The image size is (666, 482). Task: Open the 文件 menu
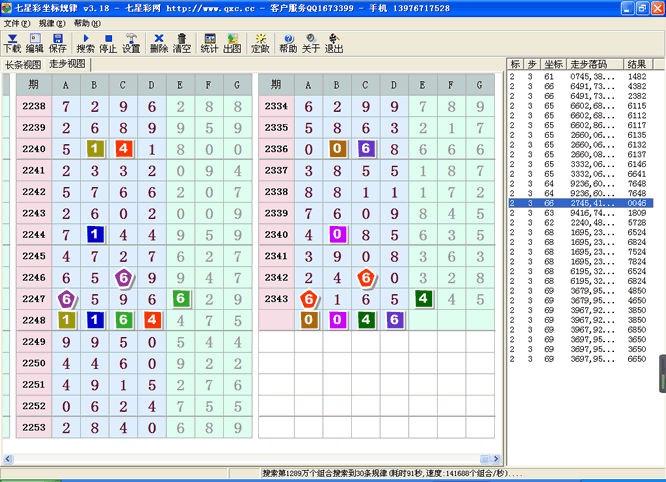(17, 23)
